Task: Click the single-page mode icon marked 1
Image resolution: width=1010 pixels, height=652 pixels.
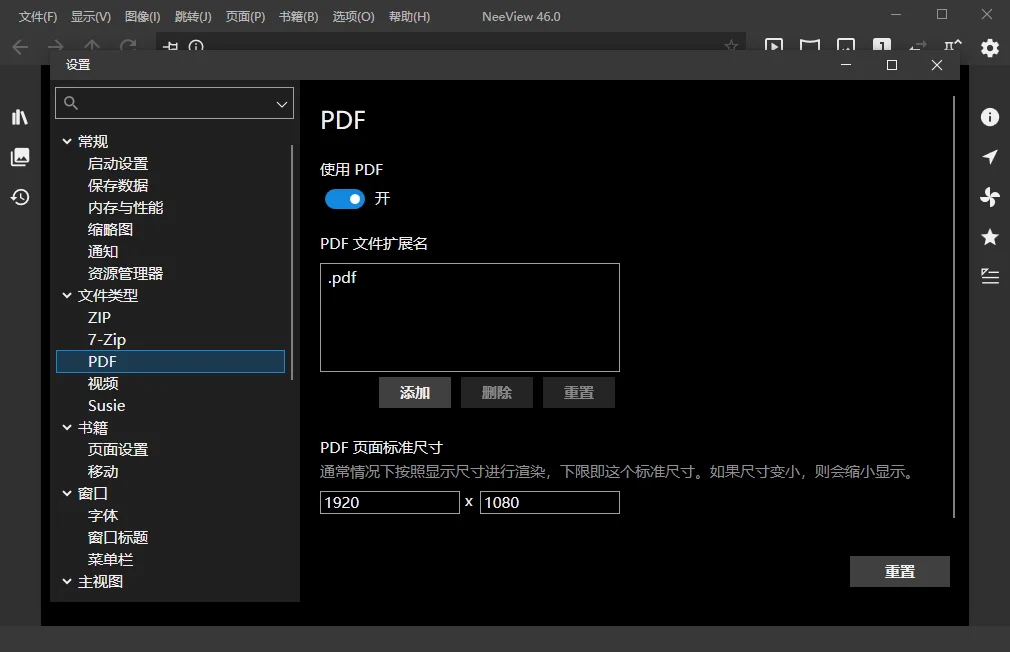Action: [x=882, y=45]
